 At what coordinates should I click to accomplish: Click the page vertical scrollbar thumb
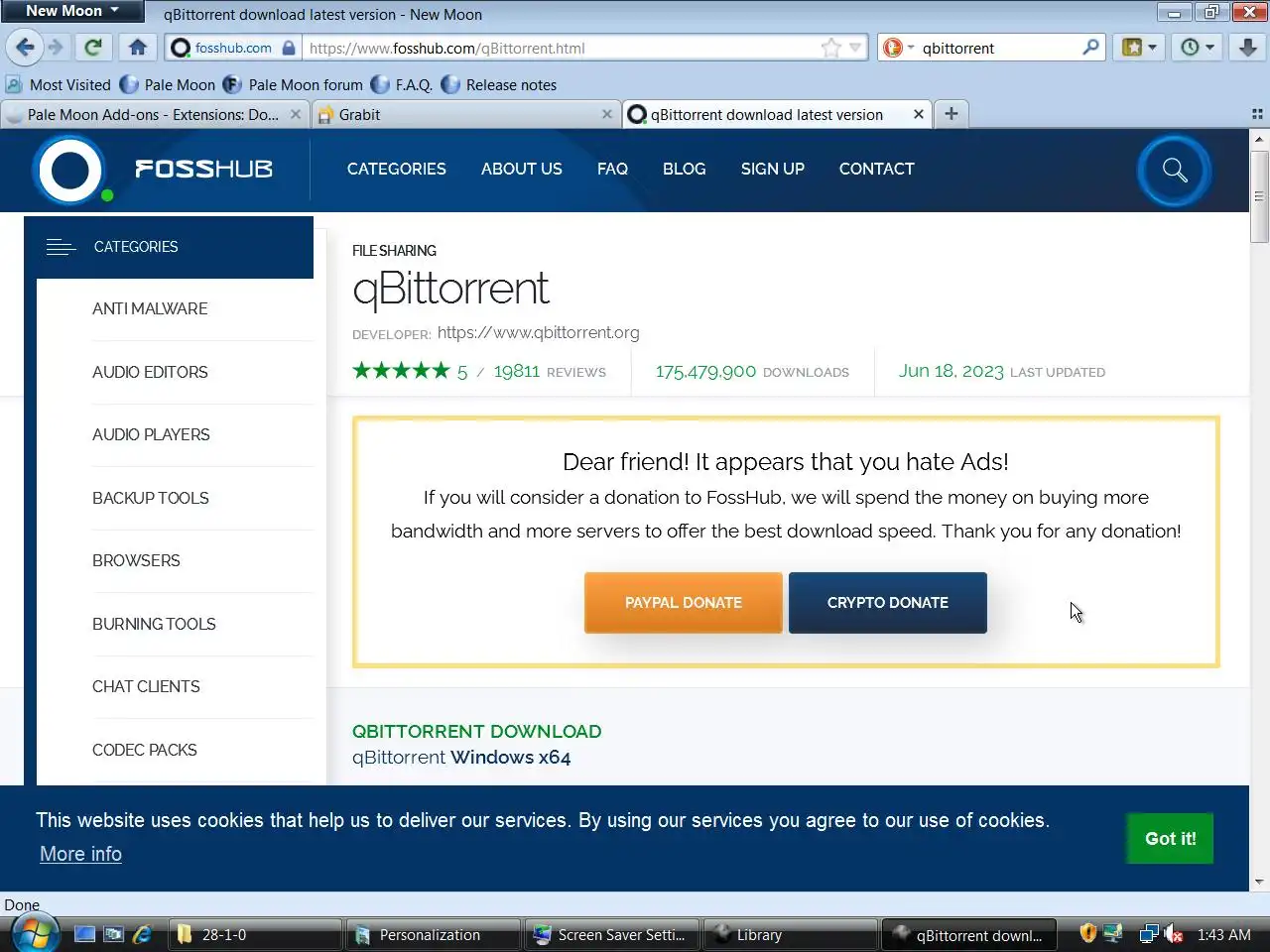click(1259, 196)
